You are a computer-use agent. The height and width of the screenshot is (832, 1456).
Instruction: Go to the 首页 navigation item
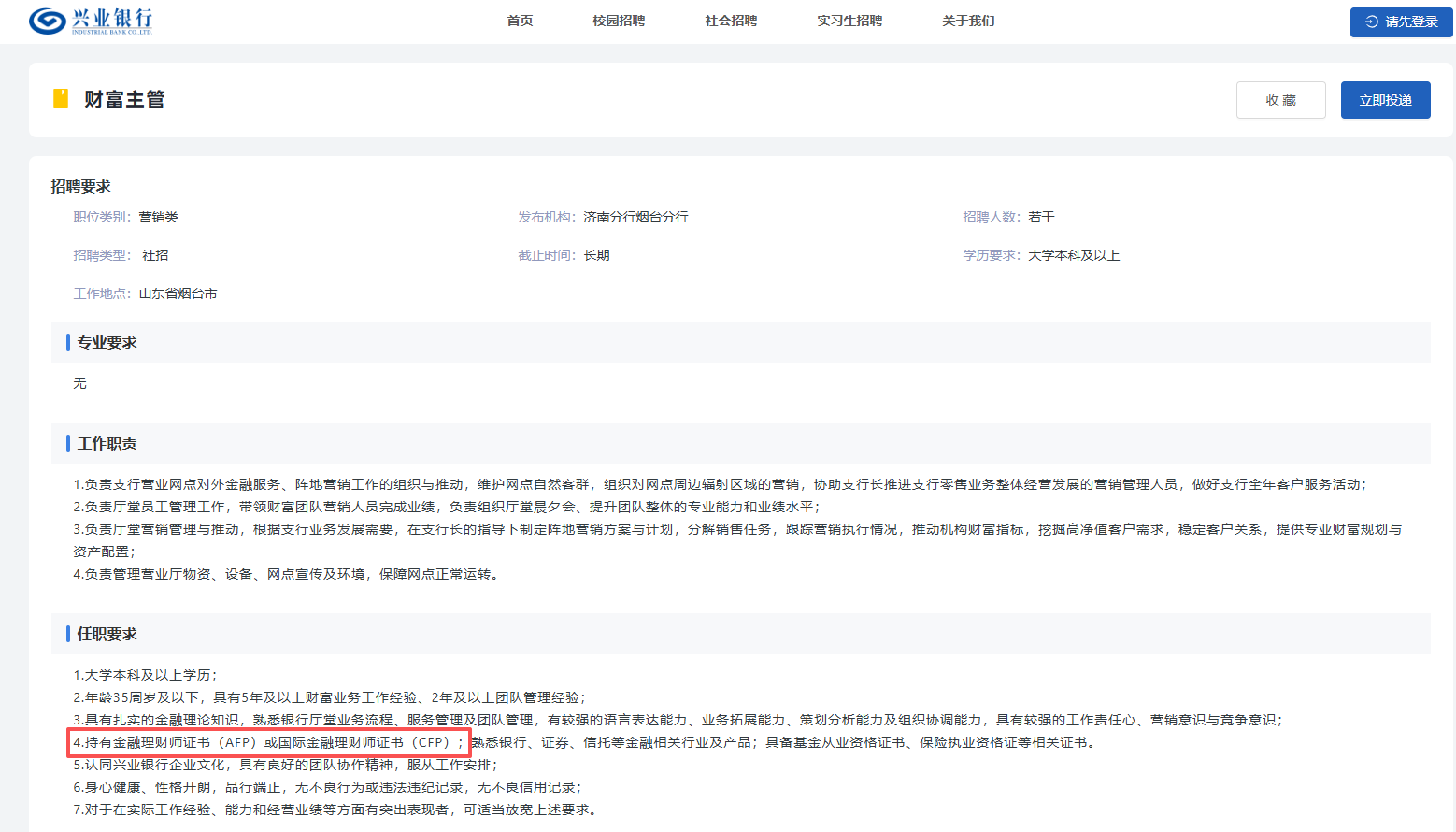pyautogui.click(x=520, y=21)
